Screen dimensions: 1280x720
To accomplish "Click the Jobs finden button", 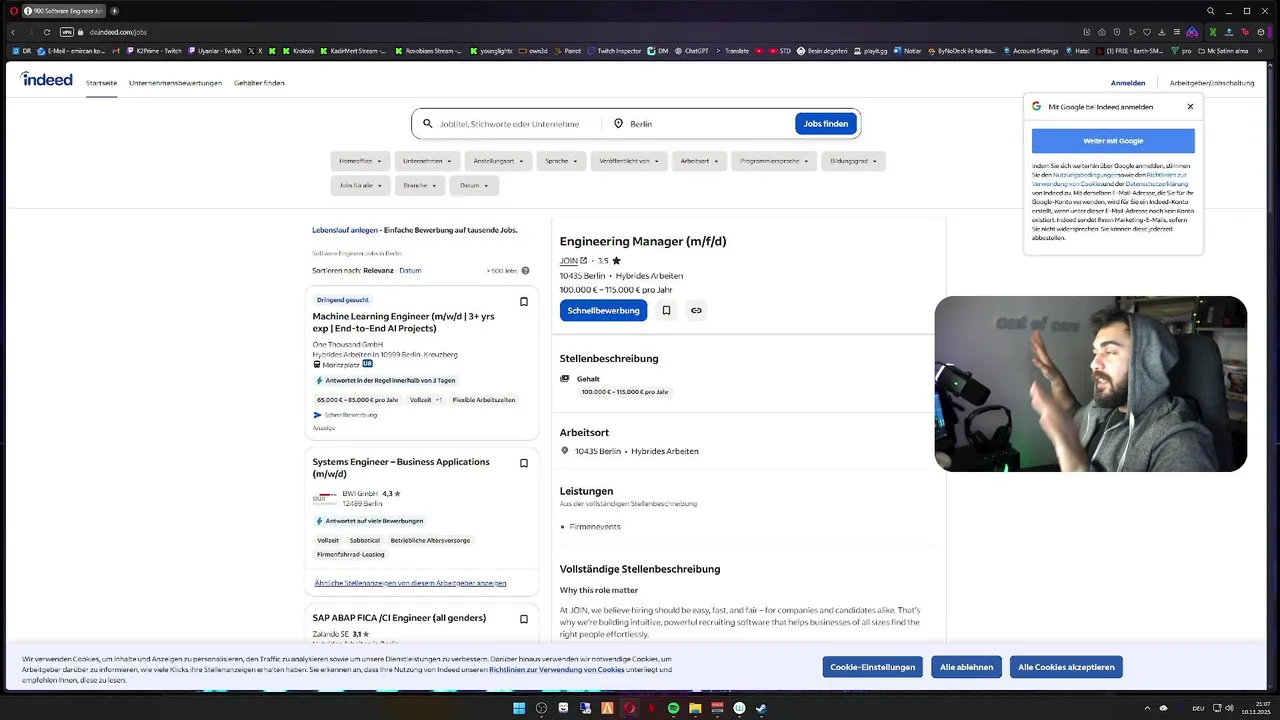I will point(826,124).
